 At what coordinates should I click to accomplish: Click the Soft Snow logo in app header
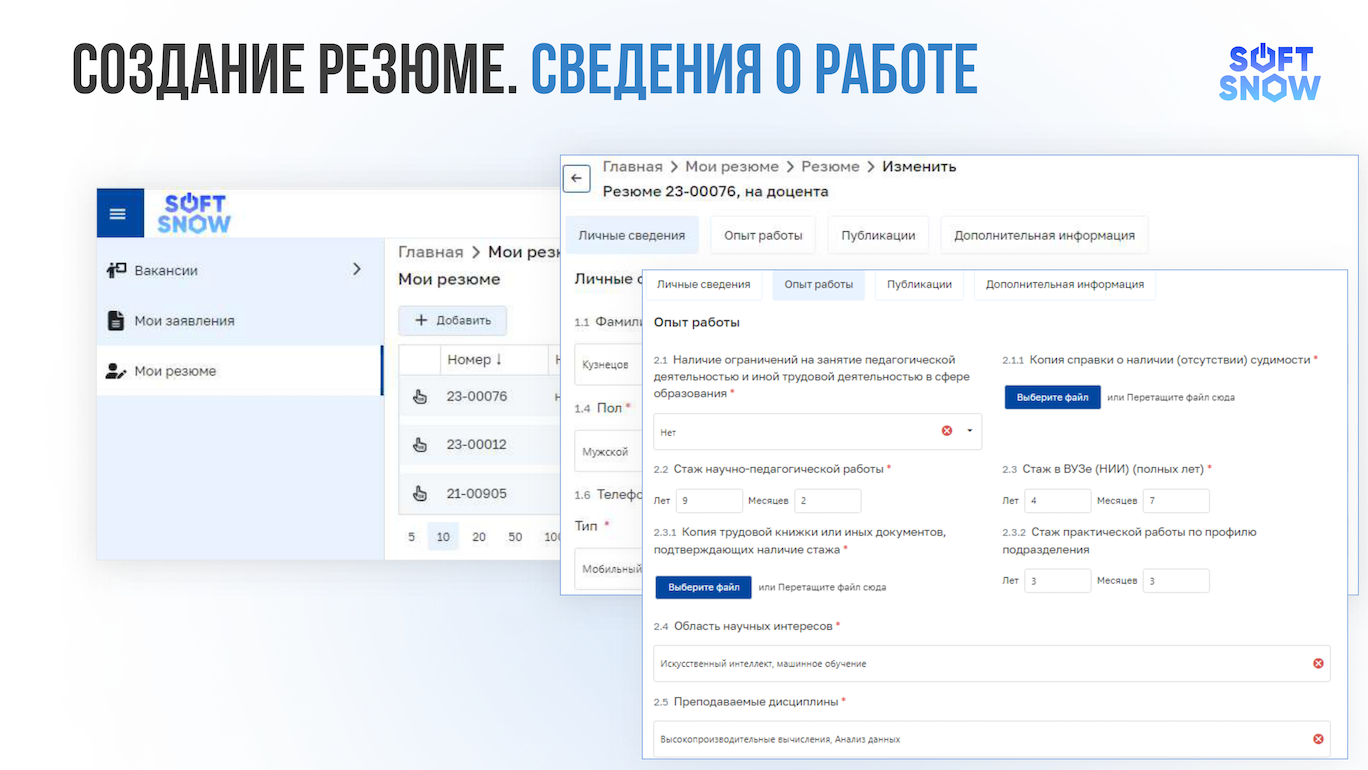tap(194, 214)
